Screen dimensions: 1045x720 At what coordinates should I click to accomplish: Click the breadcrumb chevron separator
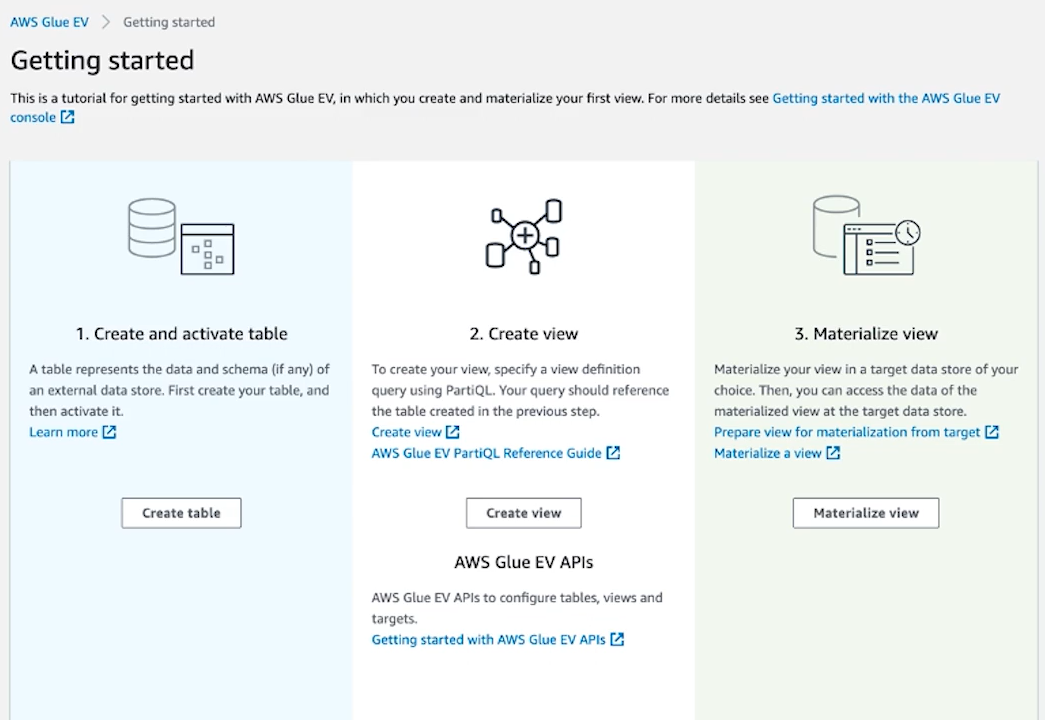coord(105,22)
